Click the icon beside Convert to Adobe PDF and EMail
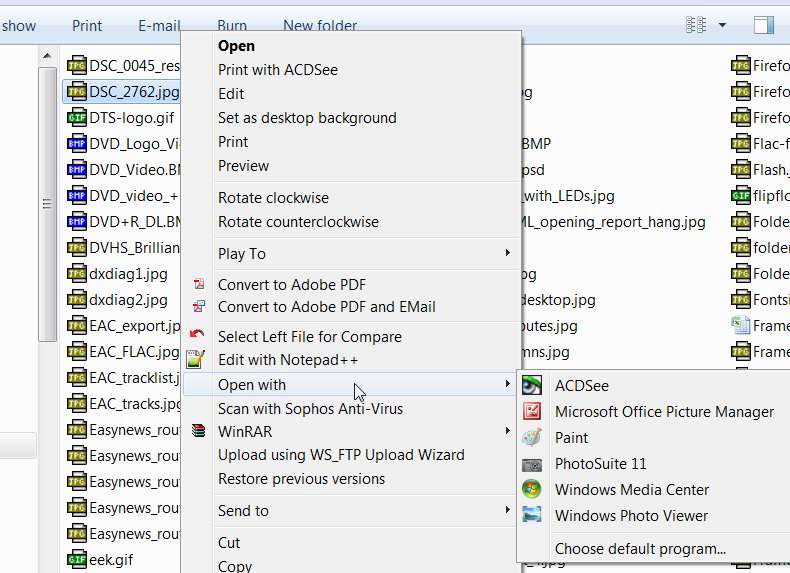This screenshot has height=573, width=790. pos(199,306)
